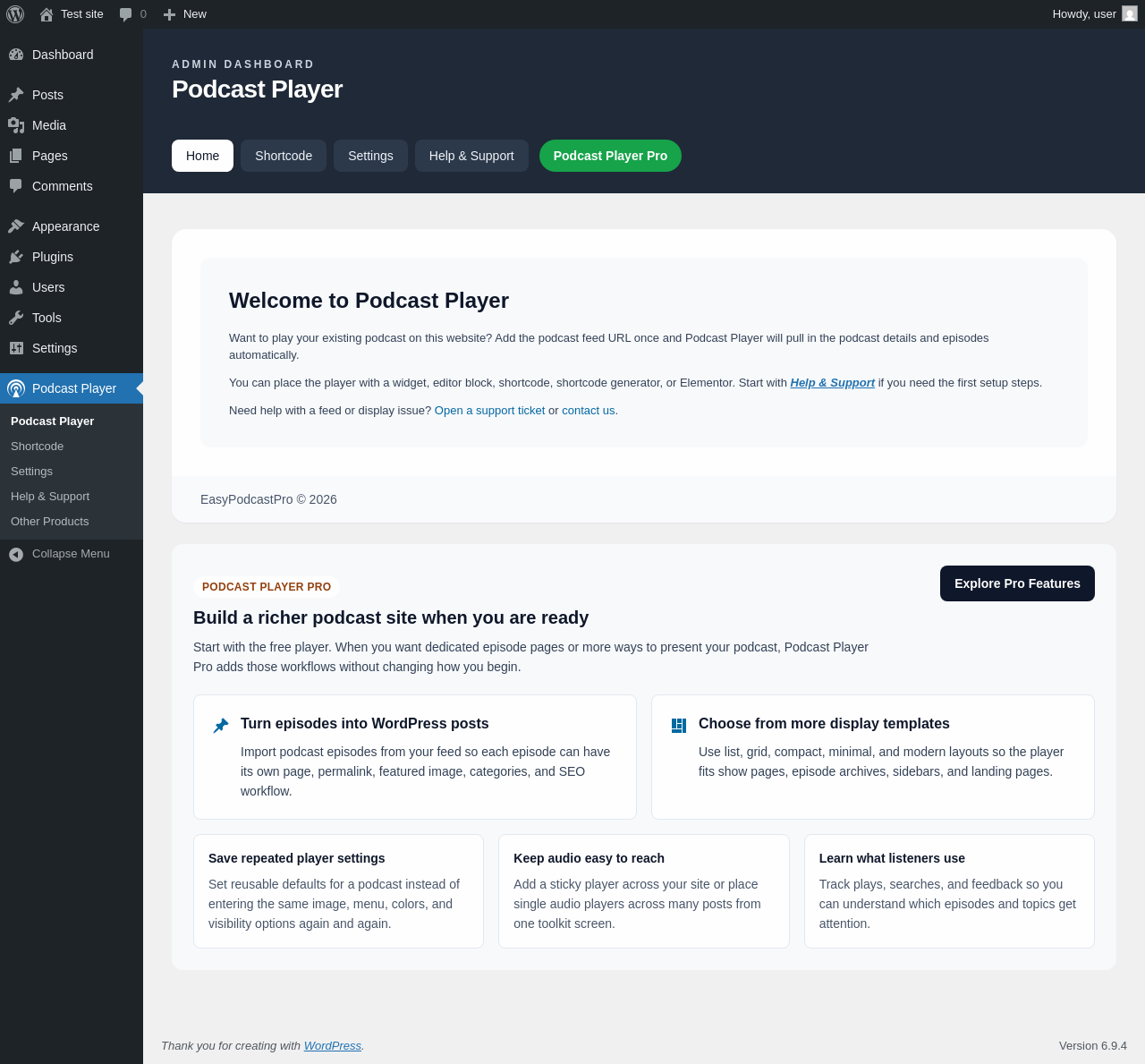Open the Howdy, user account menu
This screenshot has width=1145, height=1064.
(1095, 14)
